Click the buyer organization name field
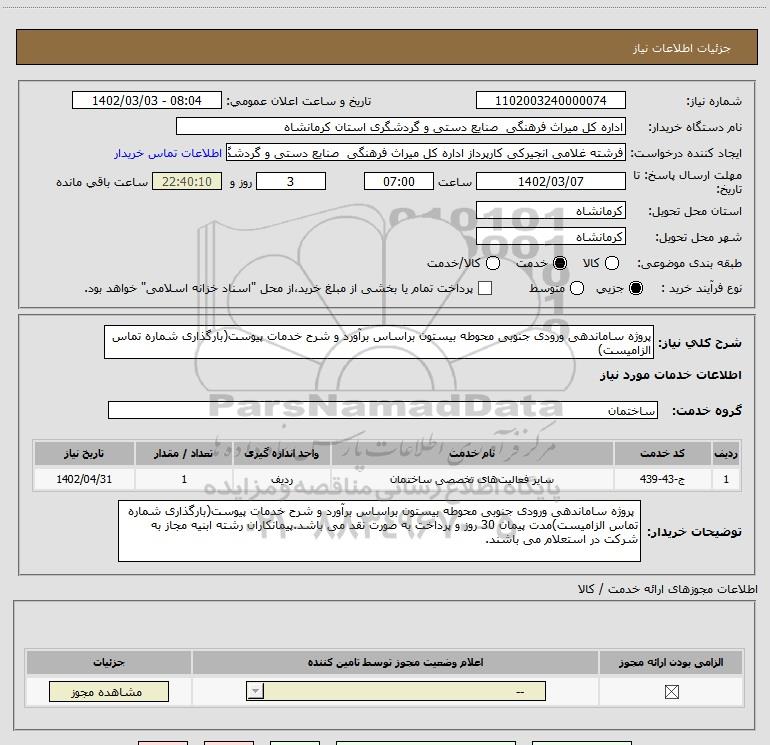This screenshot has height=745, width=770. click(x=401, y=127)
